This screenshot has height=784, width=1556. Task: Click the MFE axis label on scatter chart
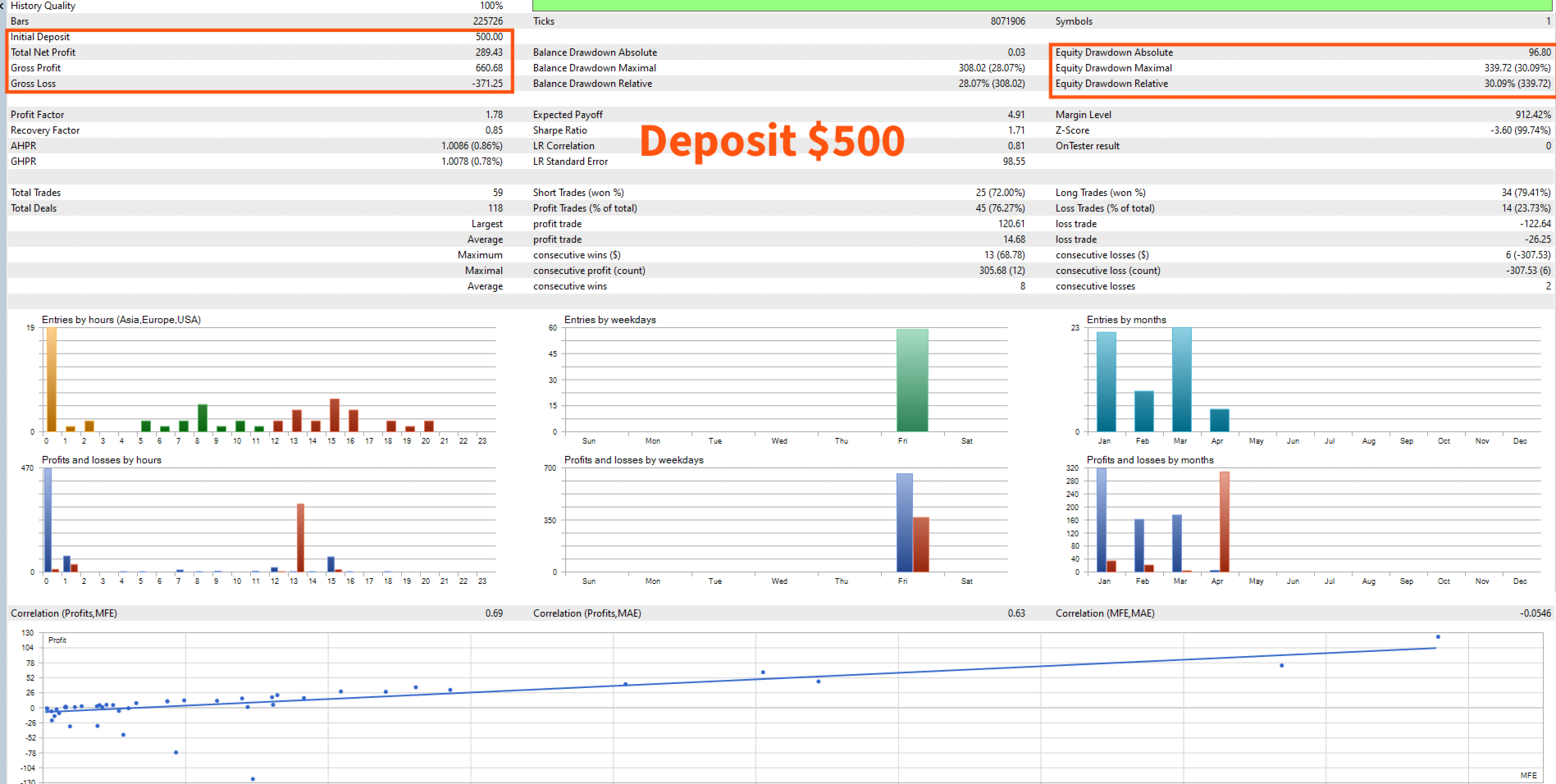(x=1528, y=775)
